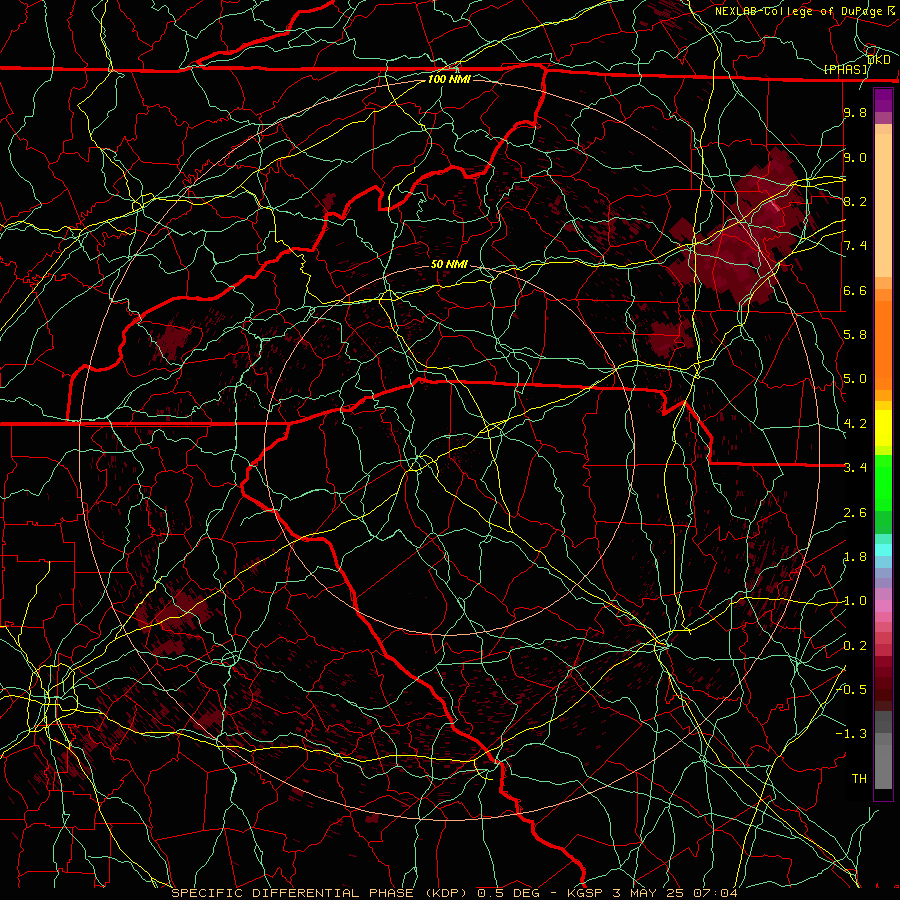Screen dimensions: 900x900
Task: Select the 2.6 value on color scale
Action: point(855,513)
